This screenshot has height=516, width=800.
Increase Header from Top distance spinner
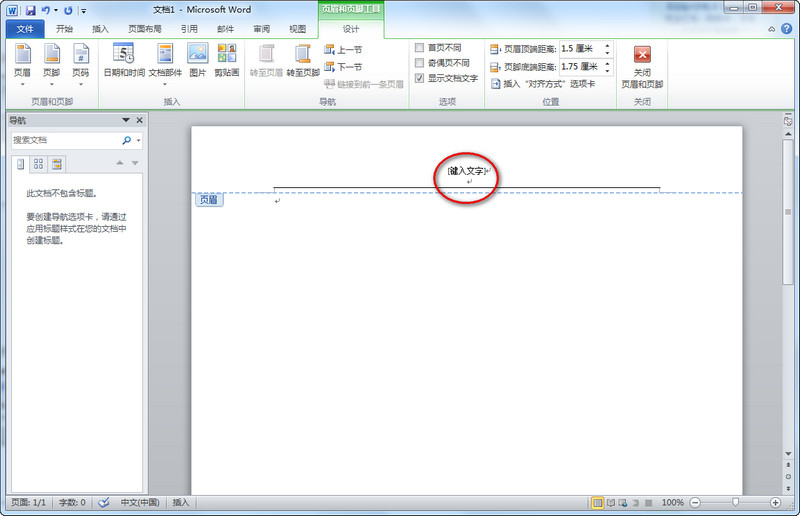pyautogui.click(x=607, y=46)
